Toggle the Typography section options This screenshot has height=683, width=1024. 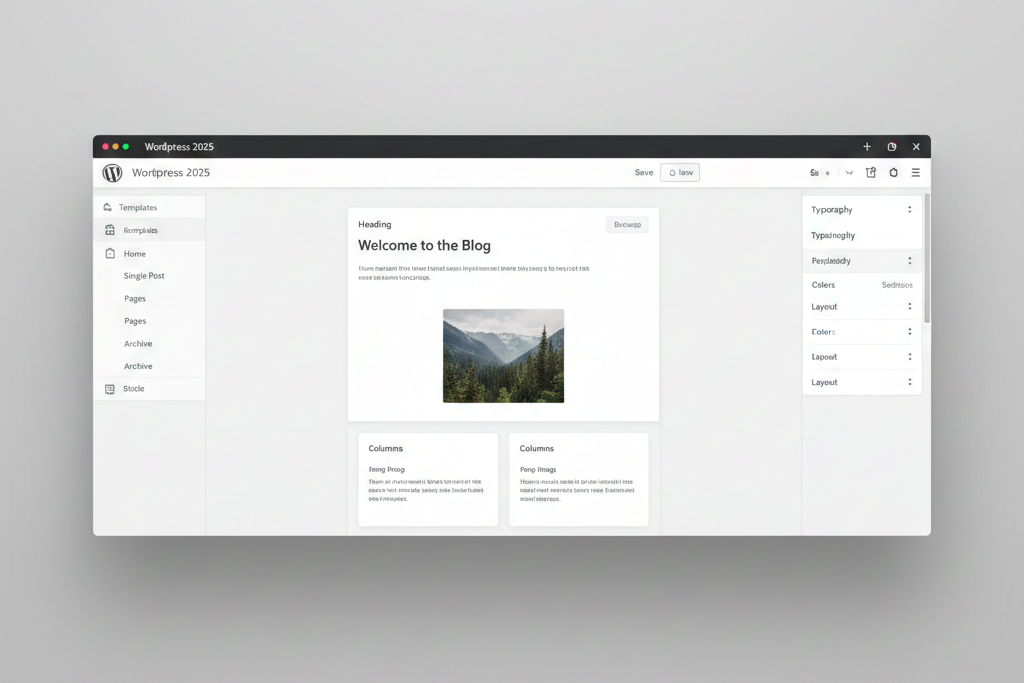click(x=910, y=209)
